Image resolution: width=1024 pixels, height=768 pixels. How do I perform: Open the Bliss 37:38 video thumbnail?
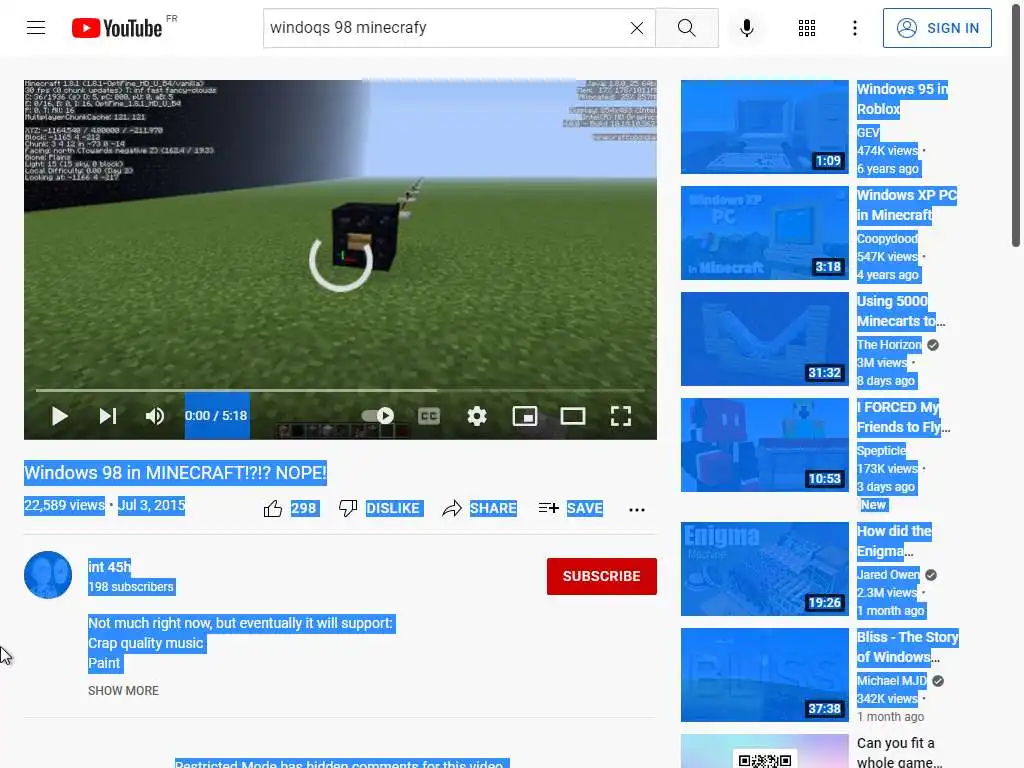(765, 675)
